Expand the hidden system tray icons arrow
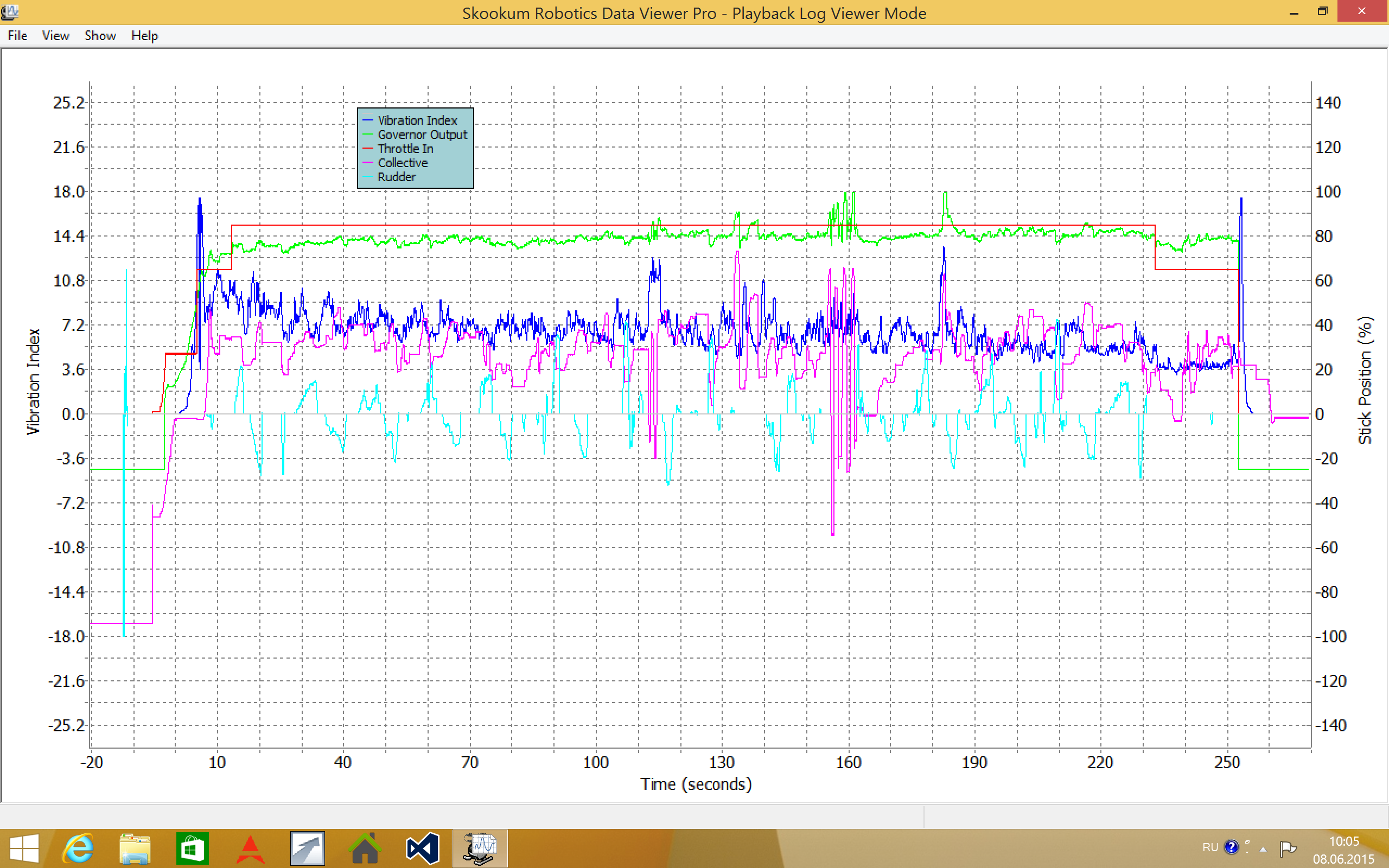Image resolution: width=1389 pixels, height=868 pixels. click(1263, 849)
